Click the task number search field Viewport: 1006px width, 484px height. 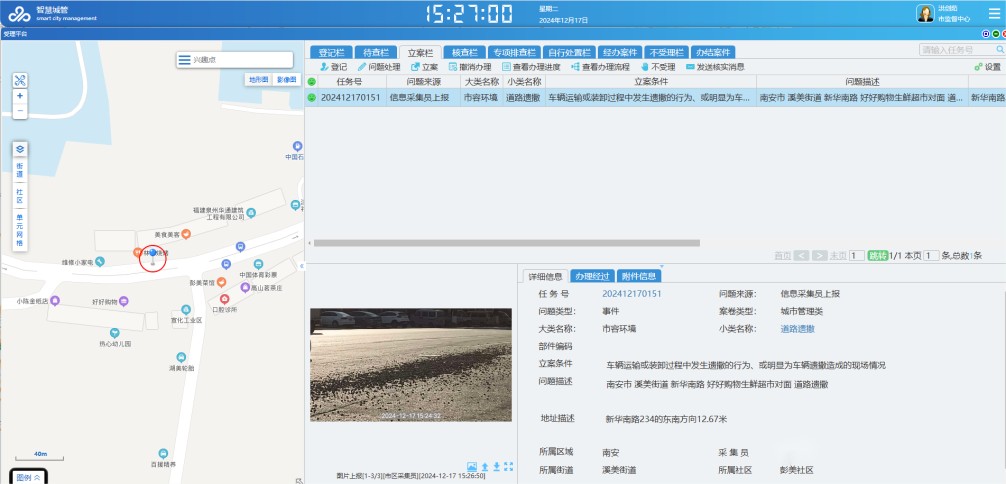pos(958,50)
